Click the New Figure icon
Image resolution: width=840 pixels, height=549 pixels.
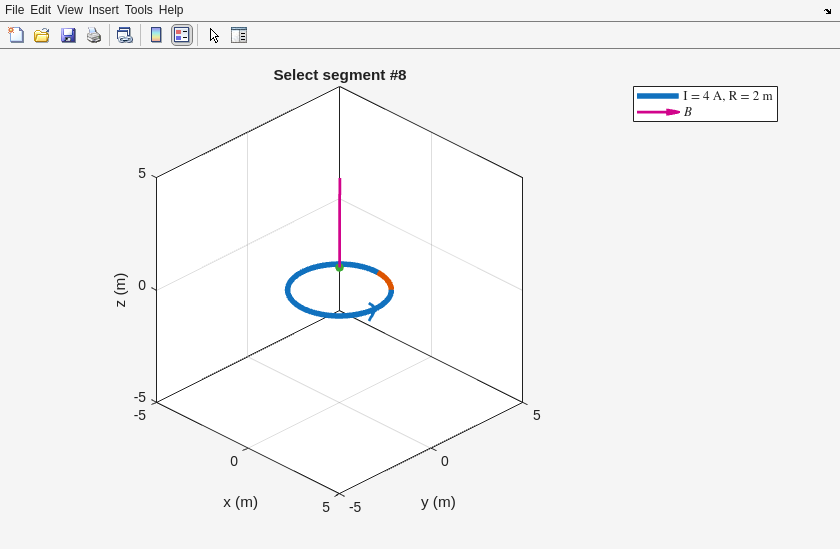click(16, 35)
